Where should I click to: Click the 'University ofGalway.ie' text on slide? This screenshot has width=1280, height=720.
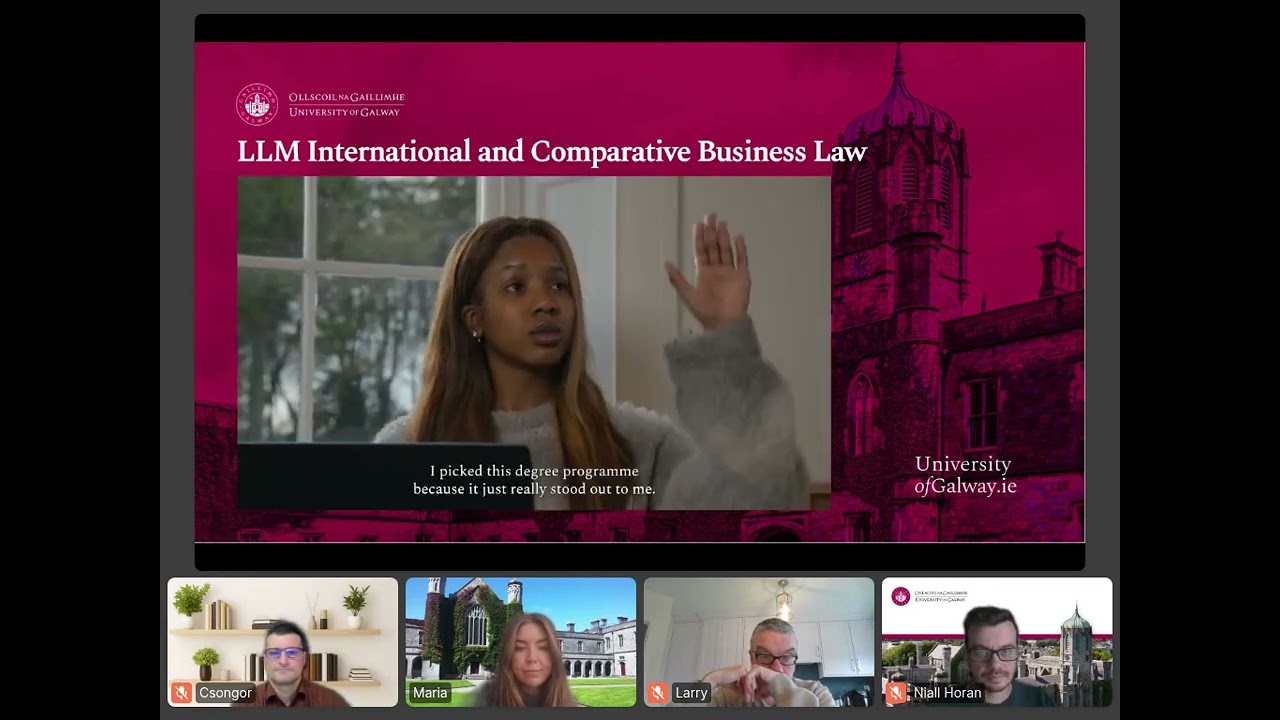click(965, 475)
